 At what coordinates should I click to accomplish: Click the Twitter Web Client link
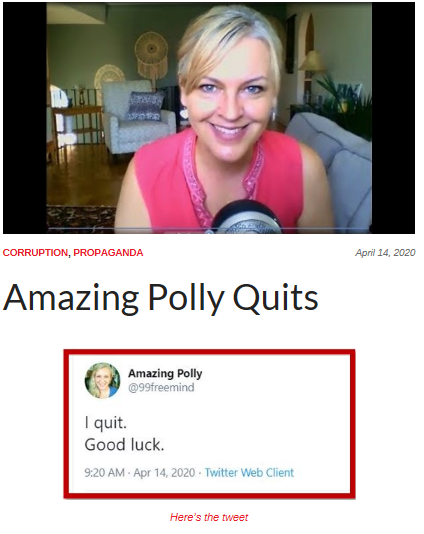pos(249,473)
